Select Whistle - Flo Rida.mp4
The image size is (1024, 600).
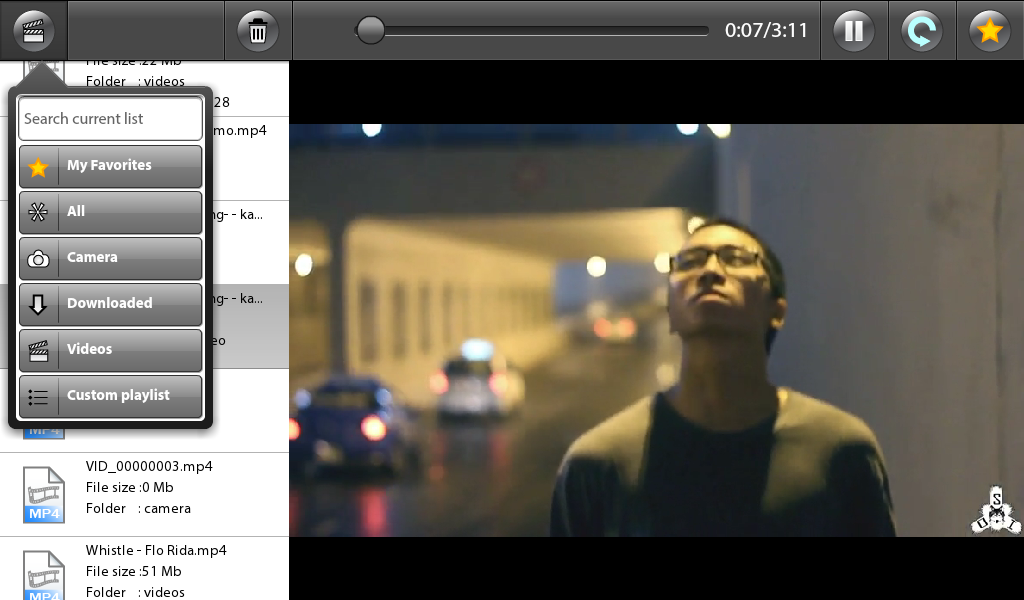point(144,569)
